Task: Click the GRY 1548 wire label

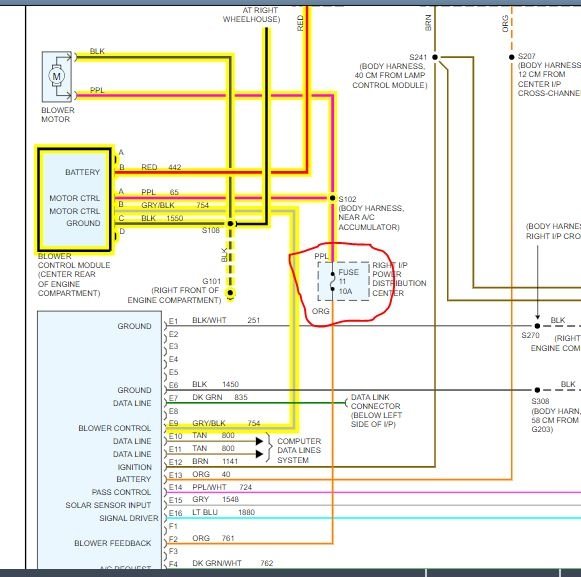Action: 215,500
